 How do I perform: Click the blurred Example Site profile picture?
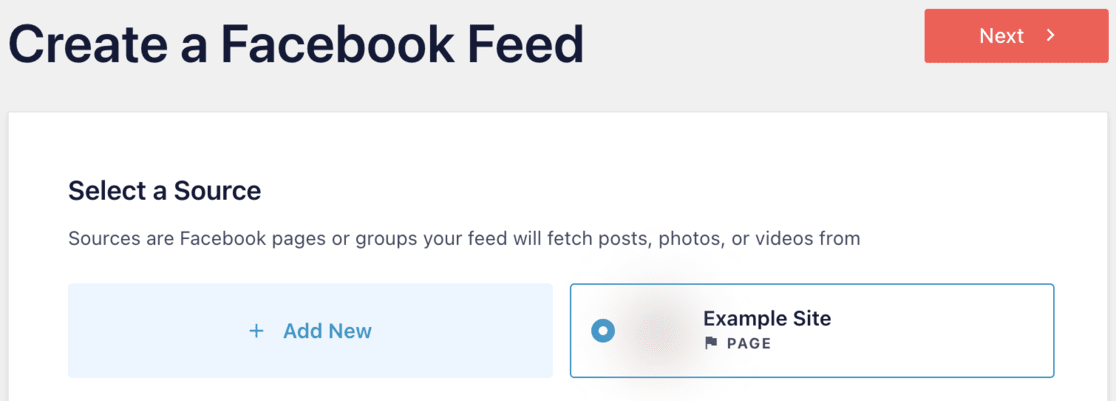657,331
